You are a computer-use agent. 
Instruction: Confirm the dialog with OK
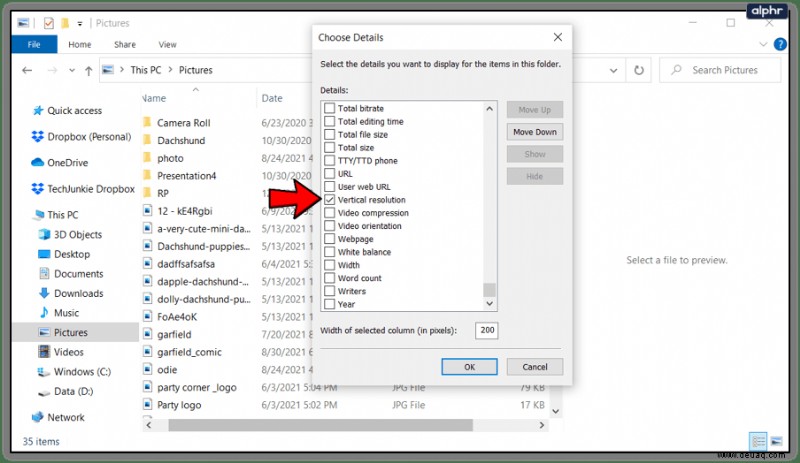click(469, 367)
